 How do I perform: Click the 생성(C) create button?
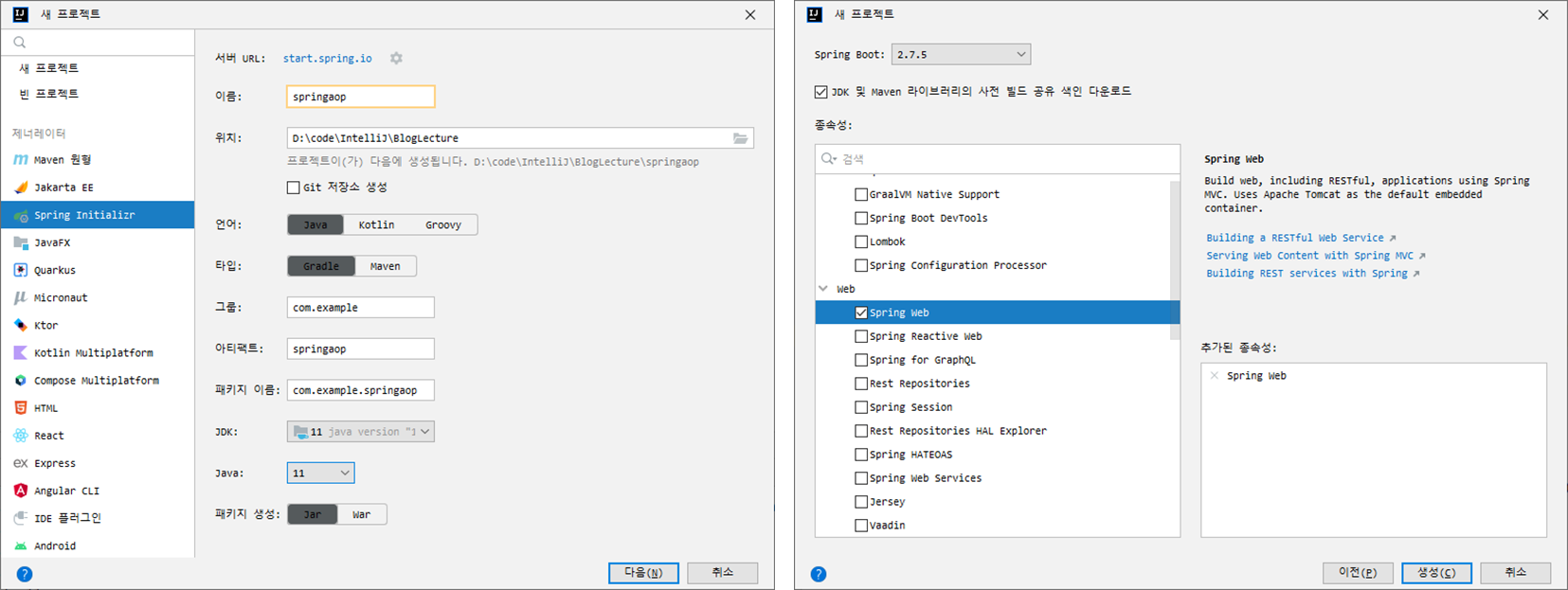tap(1436, 573)
